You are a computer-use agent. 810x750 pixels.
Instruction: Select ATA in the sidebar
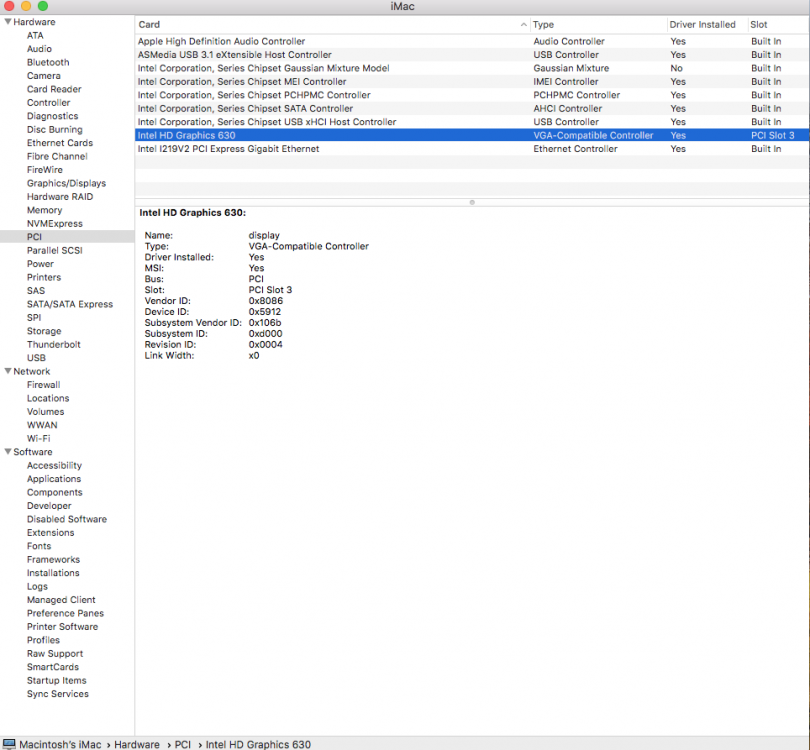click(35, 35)
